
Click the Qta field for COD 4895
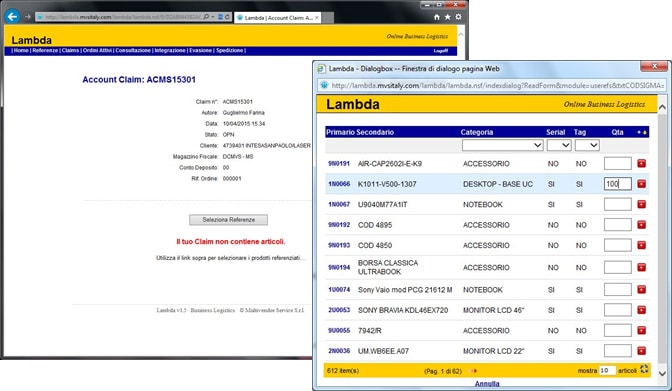pyautogui.click(x=618, y=225)
